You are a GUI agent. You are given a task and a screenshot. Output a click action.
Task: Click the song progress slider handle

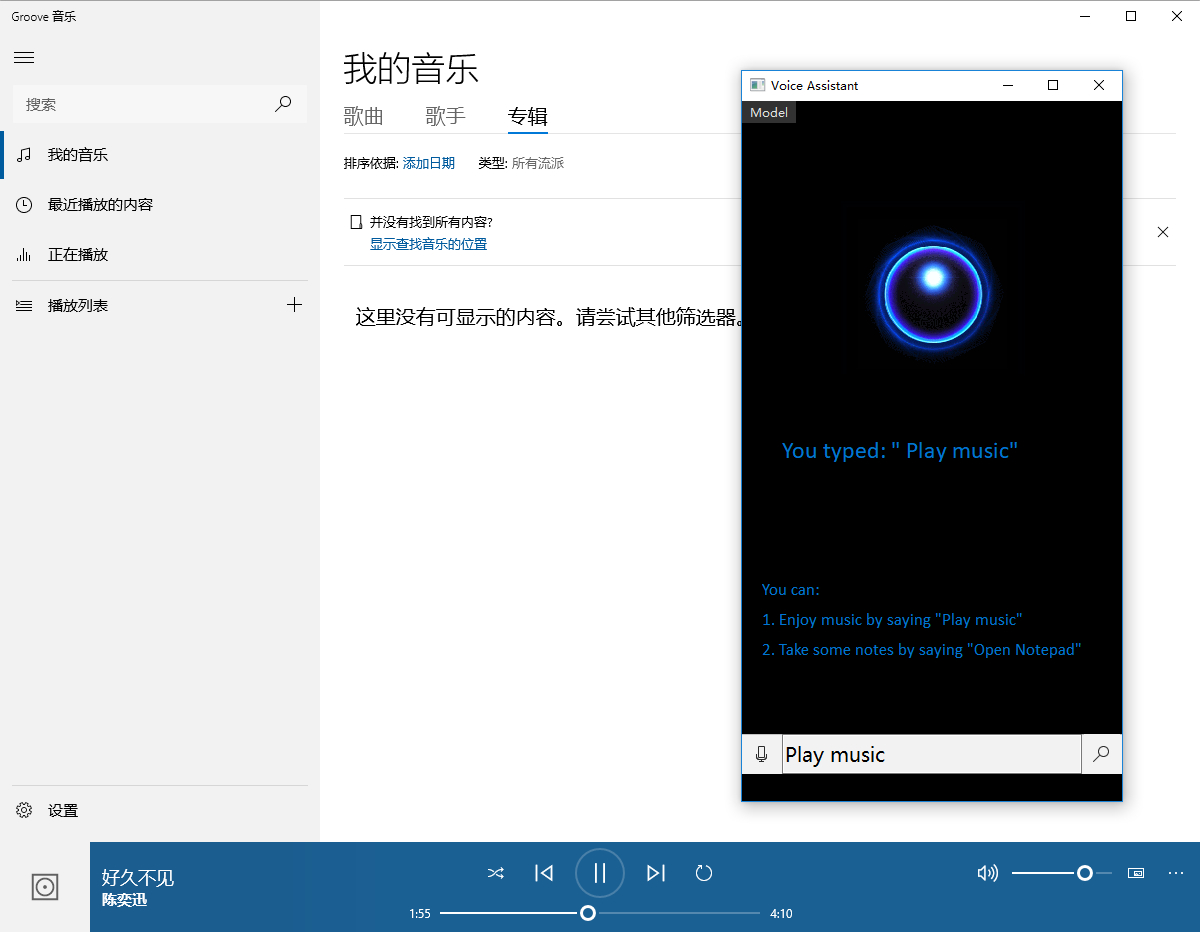pos(588,913)
